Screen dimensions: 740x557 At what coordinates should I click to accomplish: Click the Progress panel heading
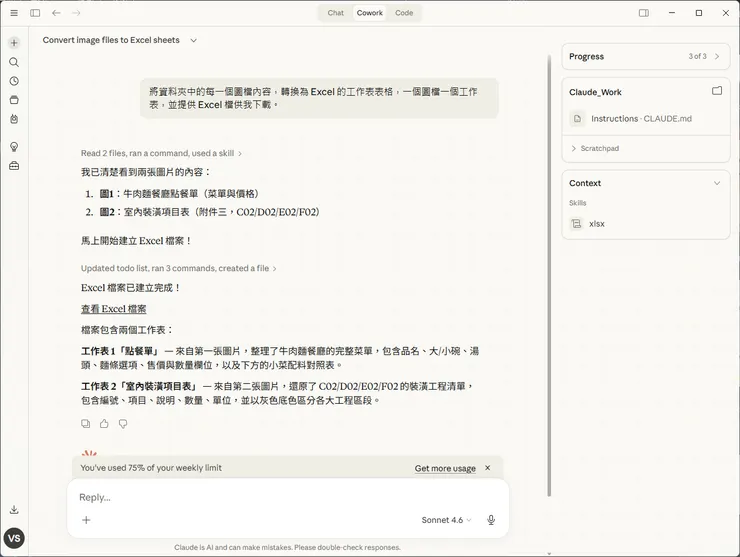click(x=586, y=56)
